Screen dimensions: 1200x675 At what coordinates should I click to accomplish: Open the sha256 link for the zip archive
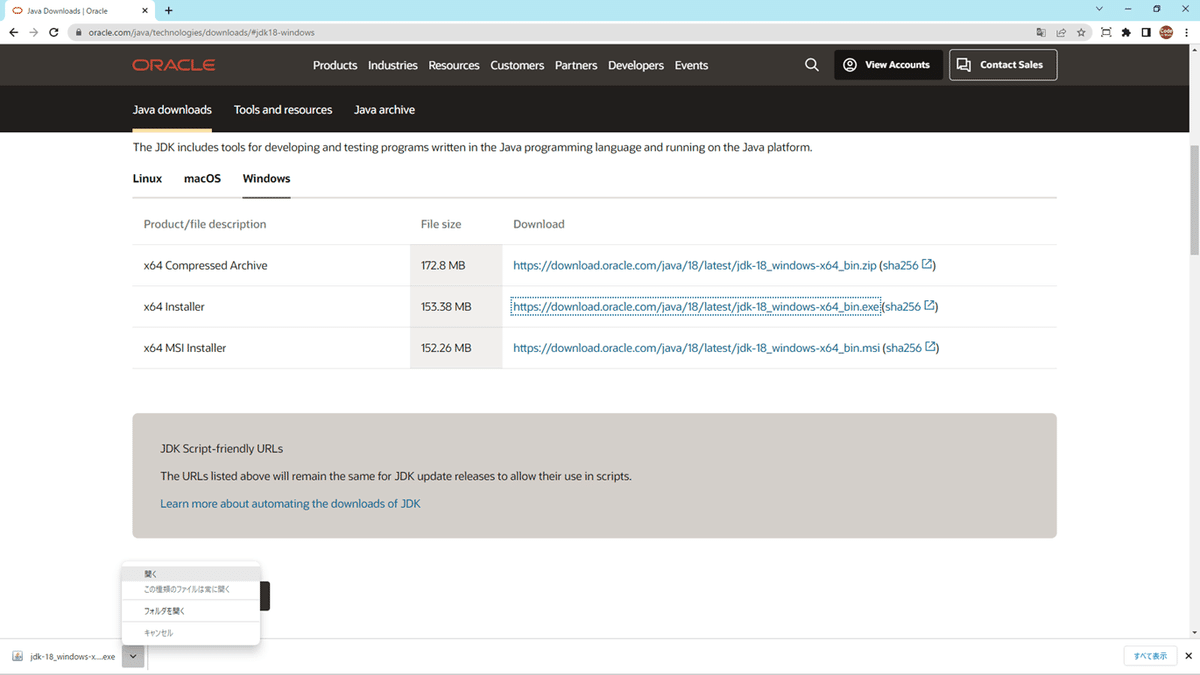(x=907, y=265)
